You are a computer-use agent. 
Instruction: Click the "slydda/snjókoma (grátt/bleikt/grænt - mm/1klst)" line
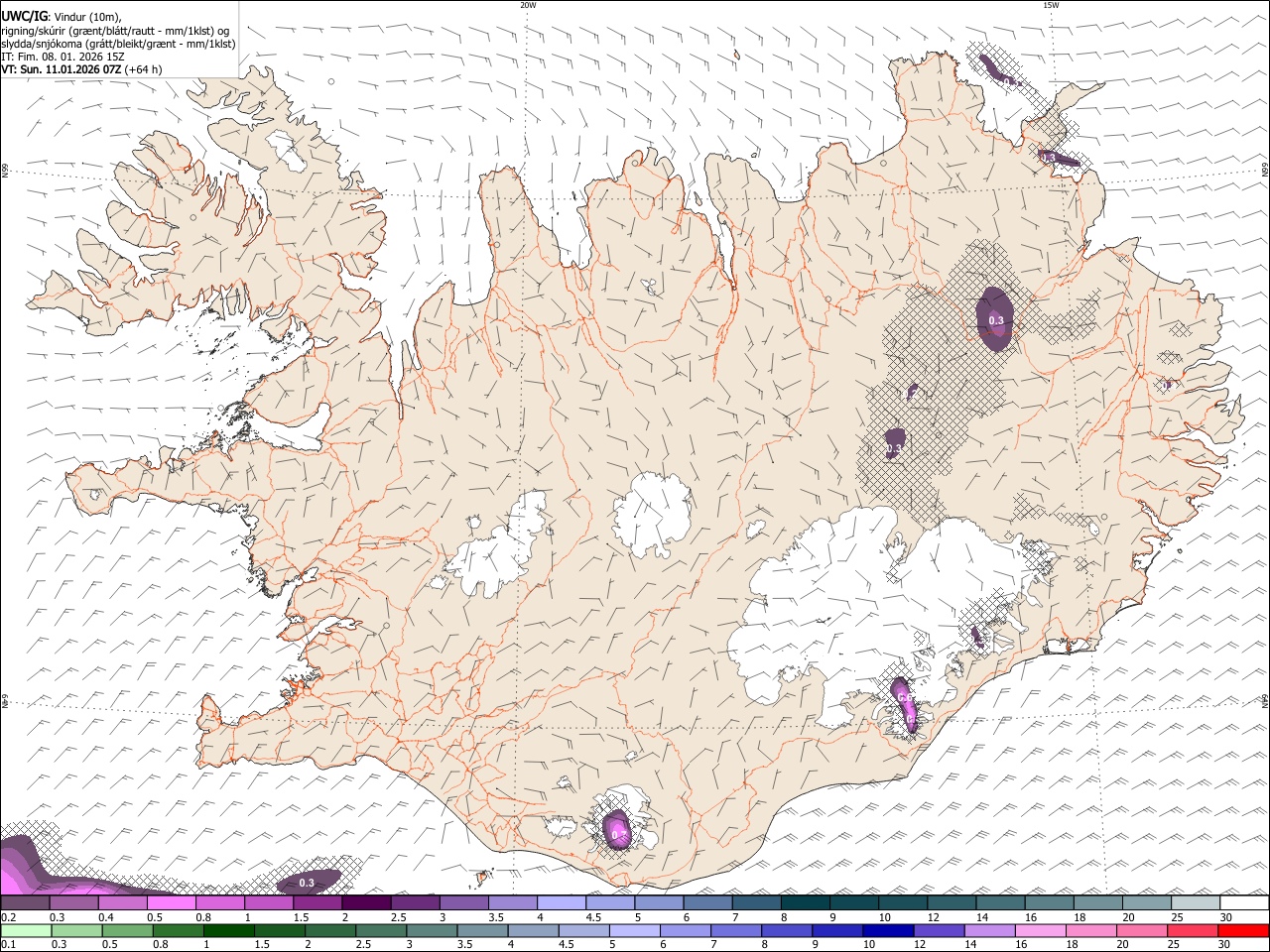pyautogui.click(x=118, y=44)
